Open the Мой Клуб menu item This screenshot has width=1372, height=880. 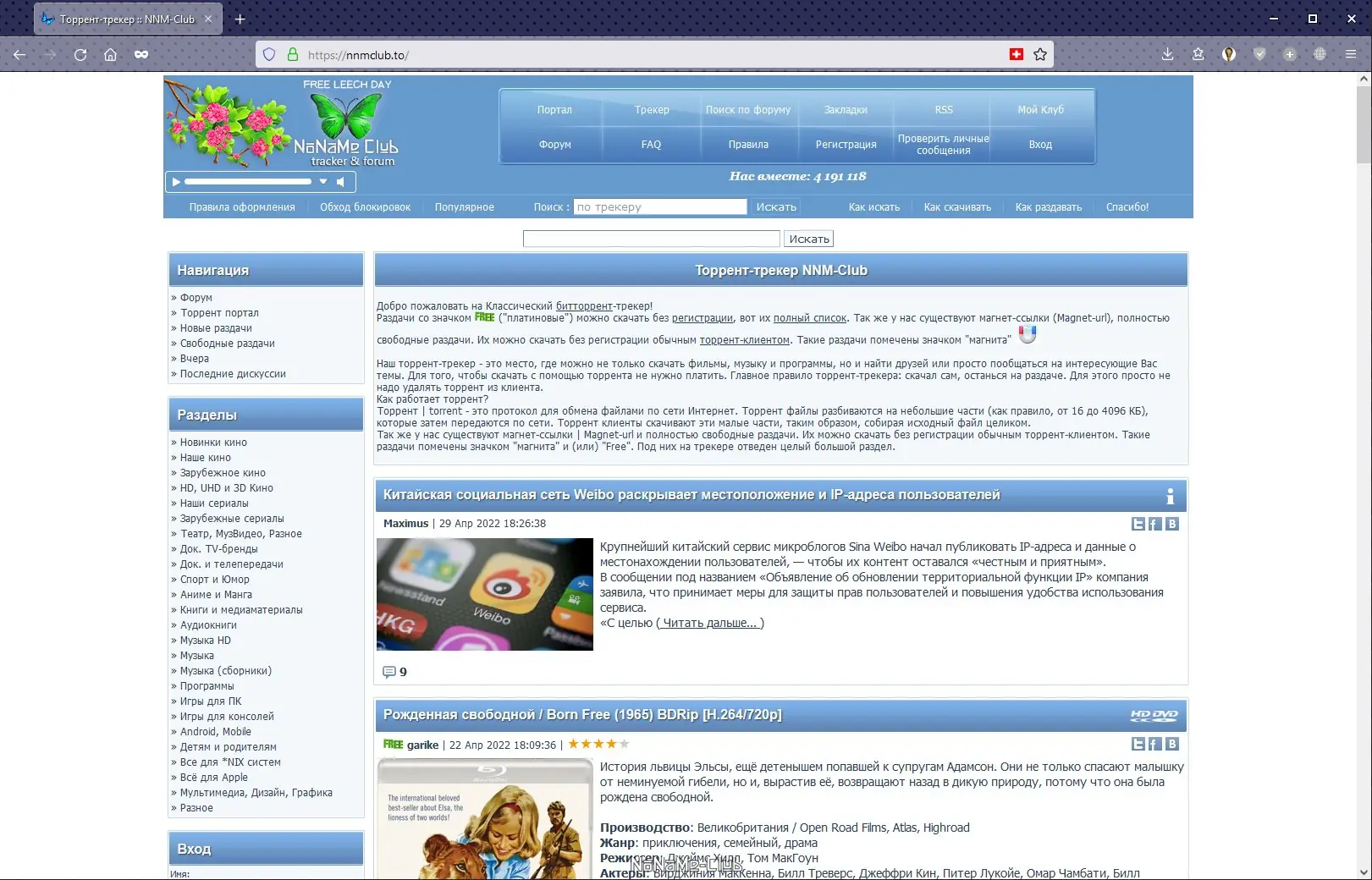tap(1040, 110)
